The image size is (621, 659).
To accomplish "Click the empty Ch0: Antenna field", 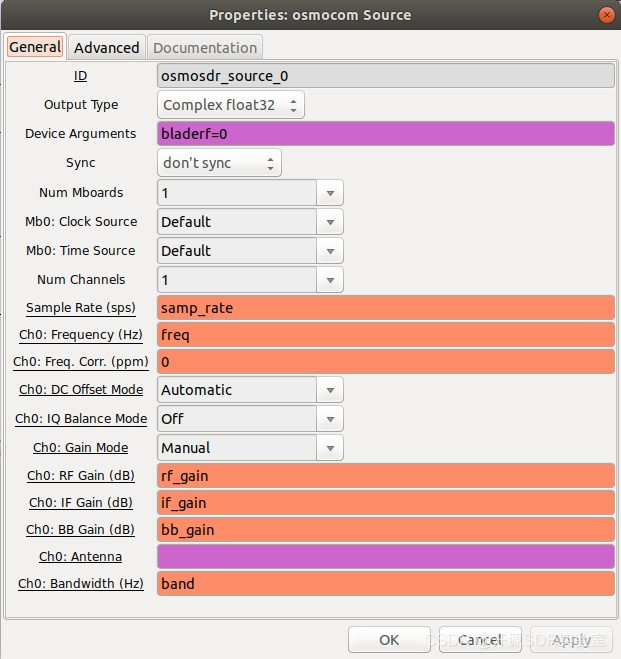I will 386,557.
